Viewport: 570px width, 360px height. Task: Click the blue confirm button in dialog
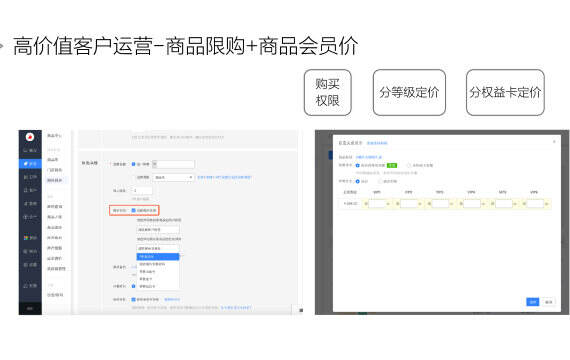(533, 301)
